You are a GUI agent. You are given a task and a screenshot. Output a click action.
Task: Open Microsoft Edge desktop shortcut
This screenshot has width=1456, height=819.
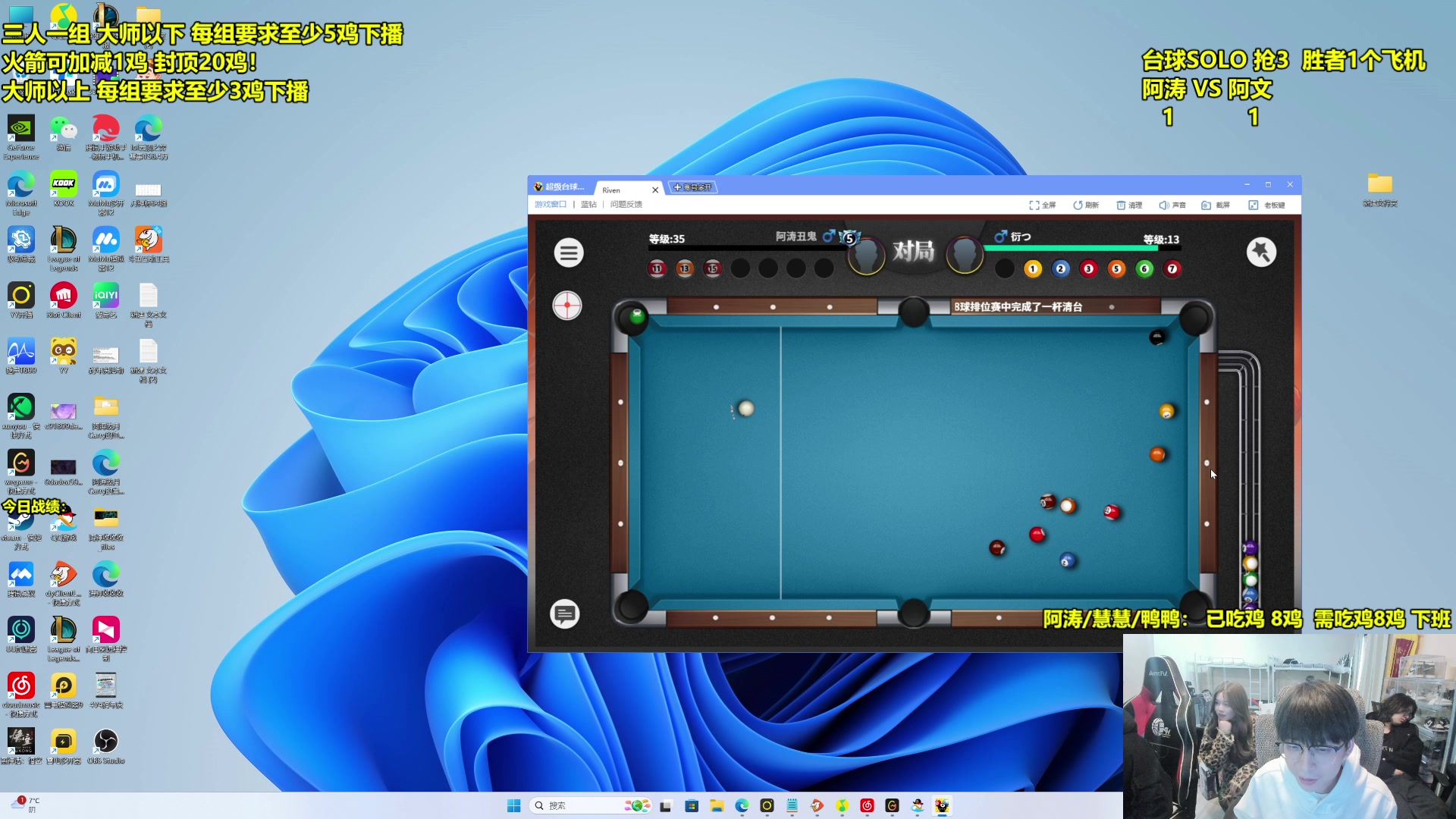tap(21, 193)
